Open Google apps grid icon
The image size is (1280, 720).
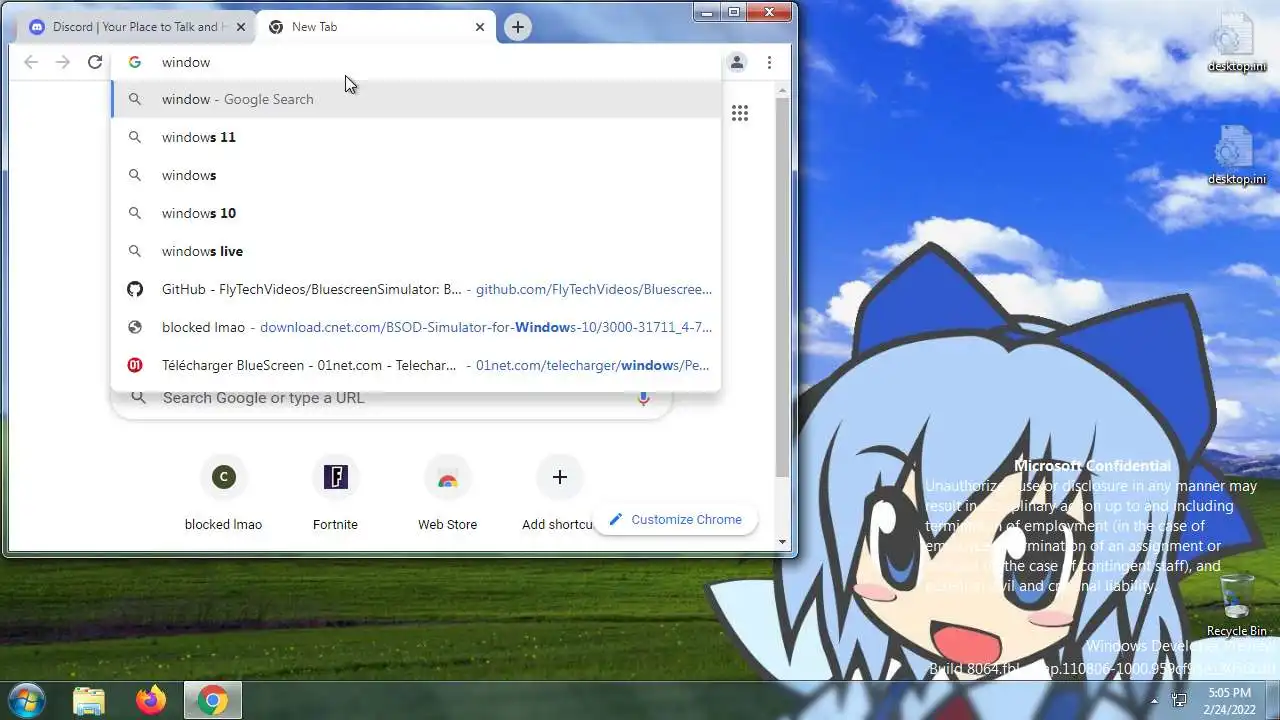[x=740, y=113]
